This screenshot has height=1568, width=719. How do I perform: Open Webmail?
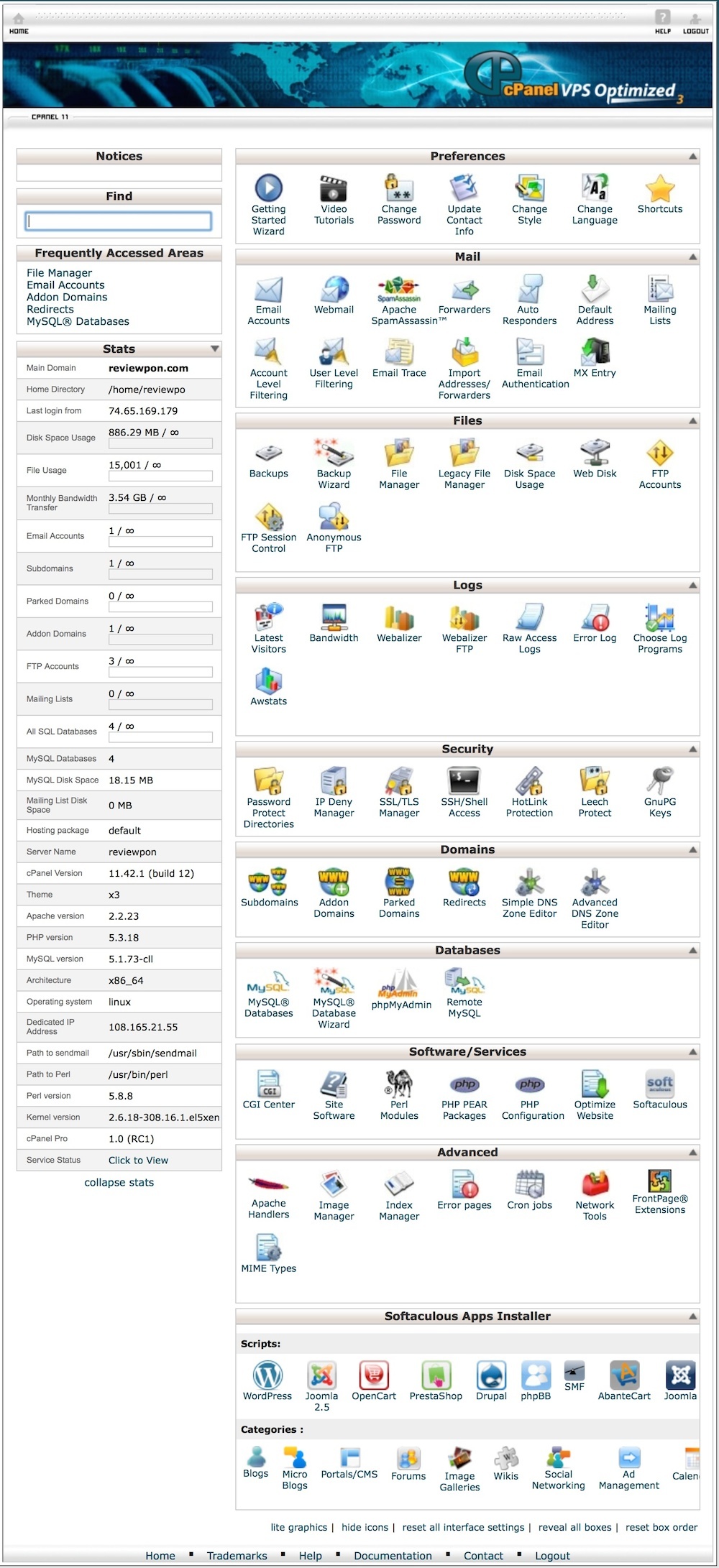pos(334,289)
